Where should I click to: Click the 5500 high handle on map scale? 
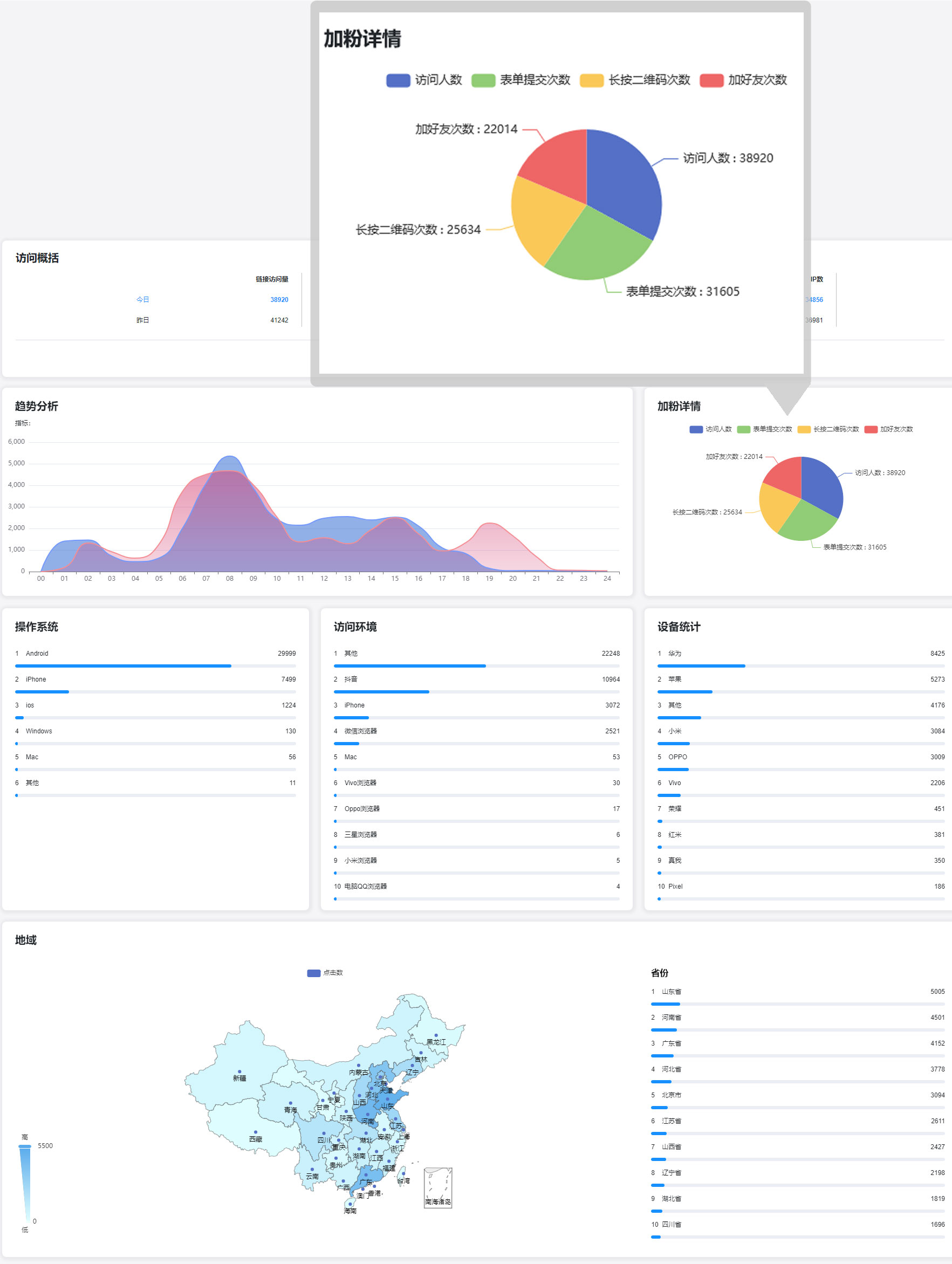25,1146
